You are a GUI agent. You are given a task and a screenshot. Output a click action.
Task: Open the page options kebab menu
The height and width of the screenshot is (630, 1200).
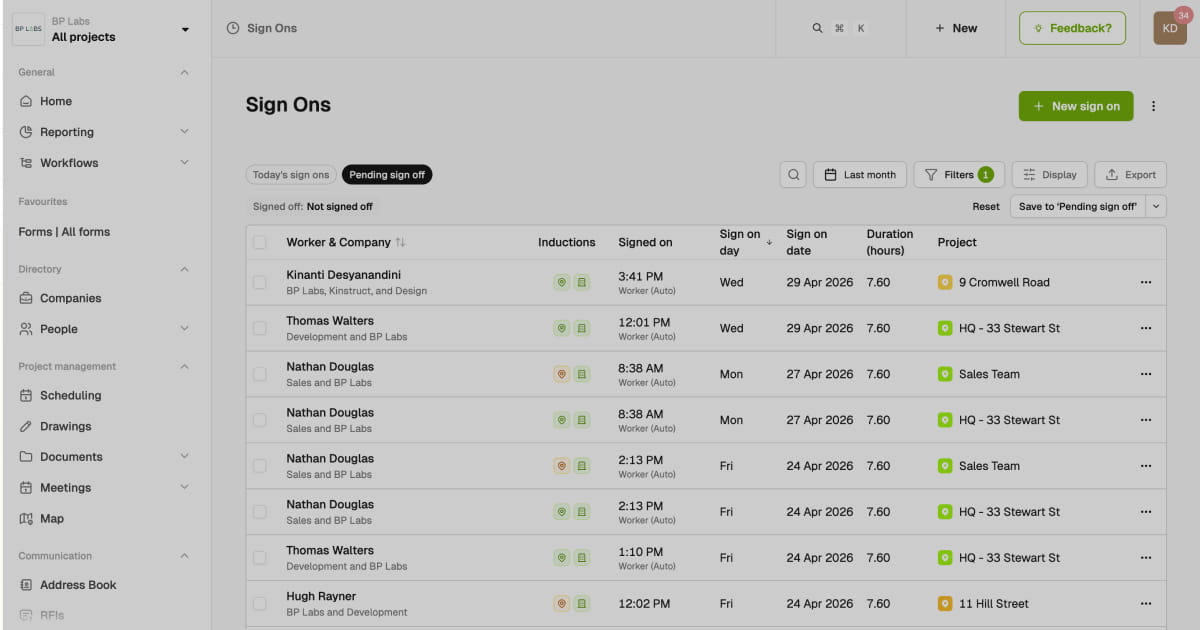pos(1153,106)
